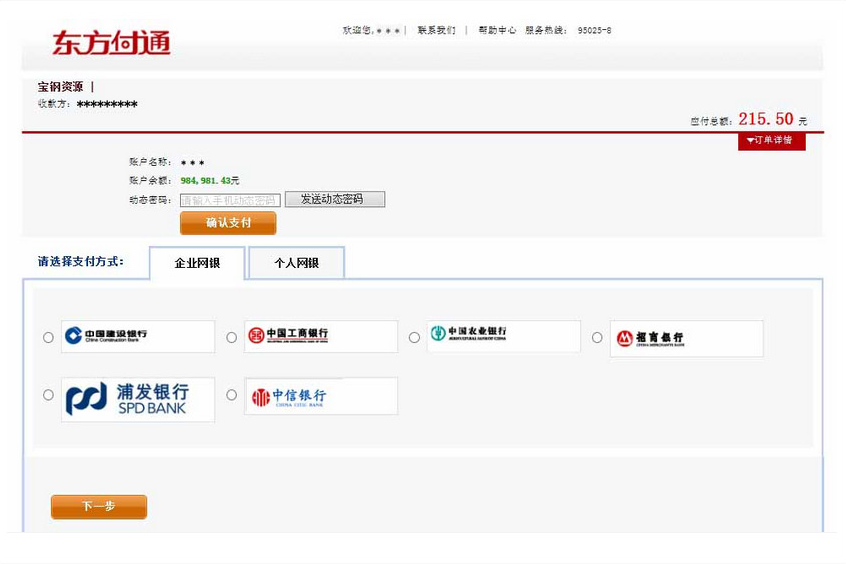
Task: Open the 帮助中心 link
Action: [497, 30]
